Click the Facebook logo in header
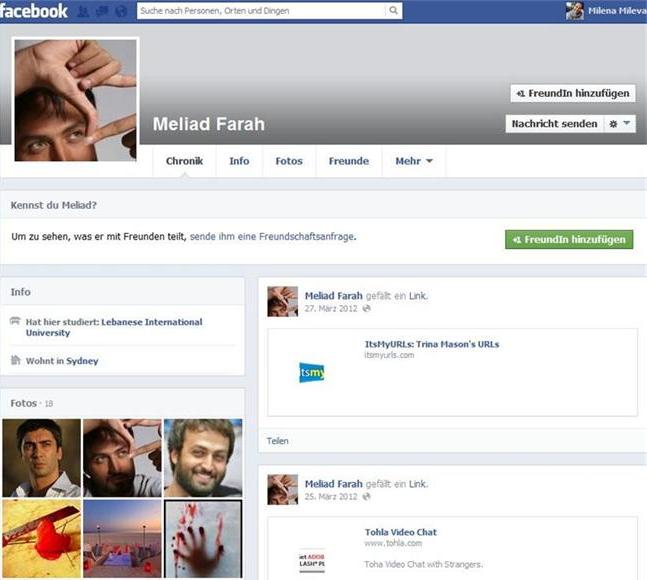This screenshot has height=580, width=647. pos(34,11)
